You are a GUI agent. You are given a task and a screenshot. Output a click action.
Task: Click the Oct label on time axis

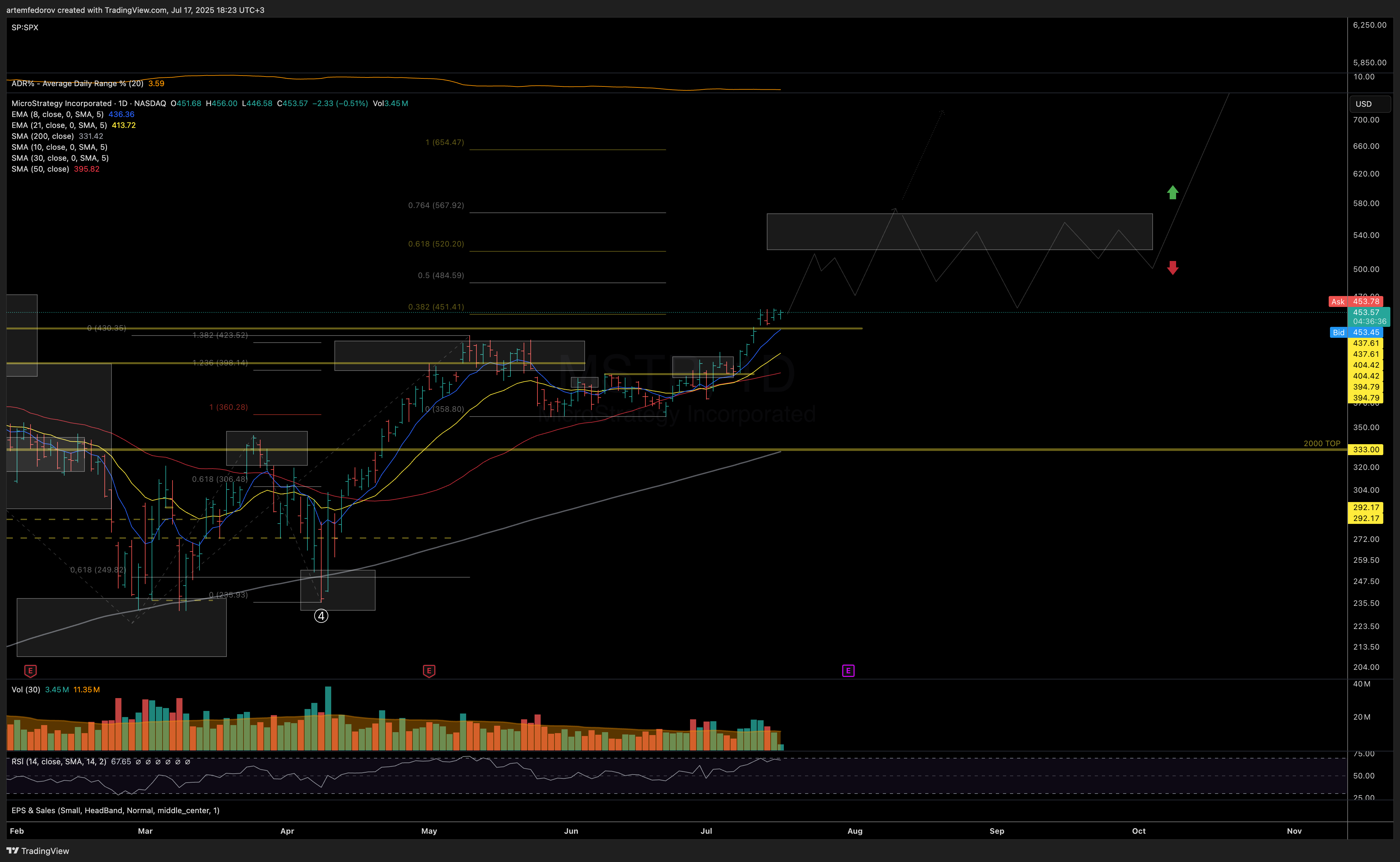point(1139,831)
